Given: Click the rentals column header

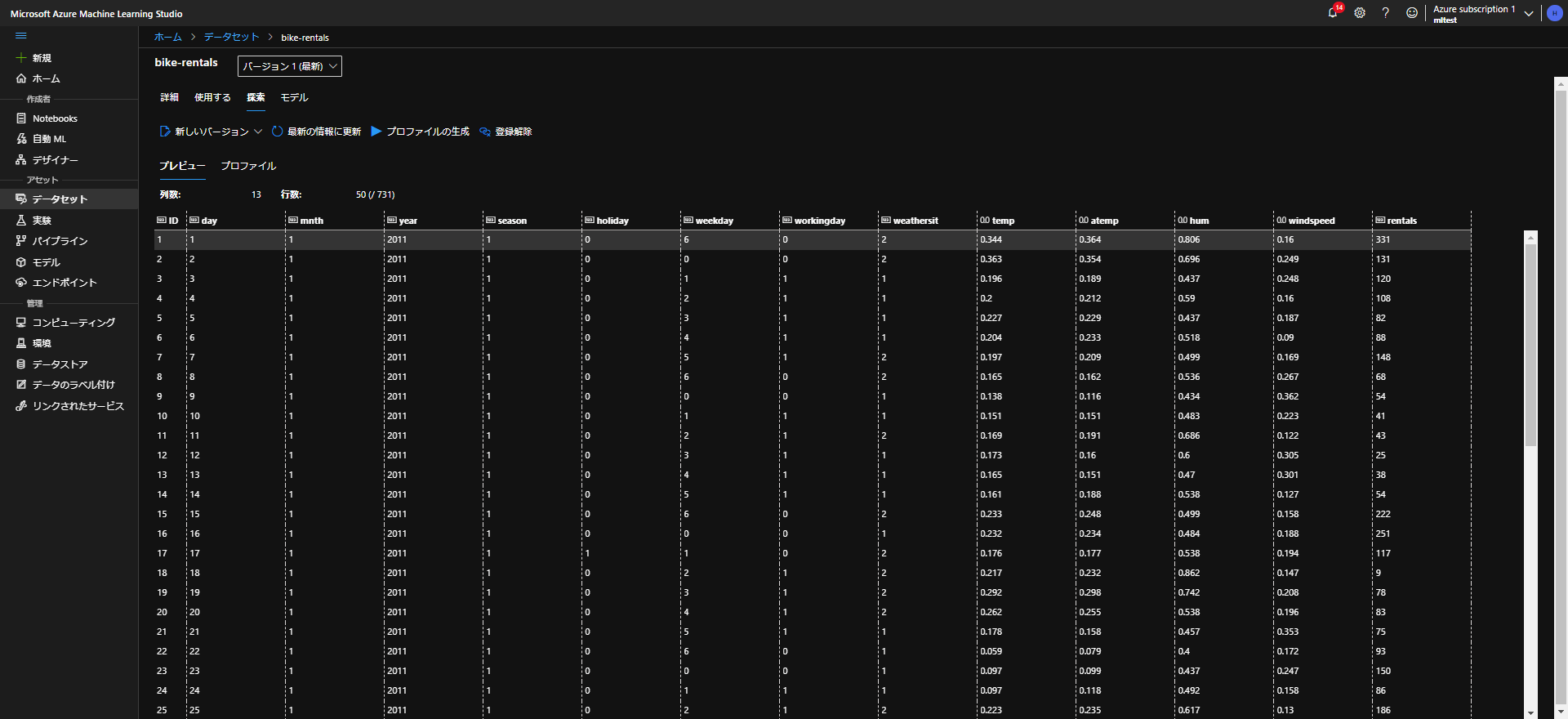Looking at the screenshot, I should pos(1401,221).
